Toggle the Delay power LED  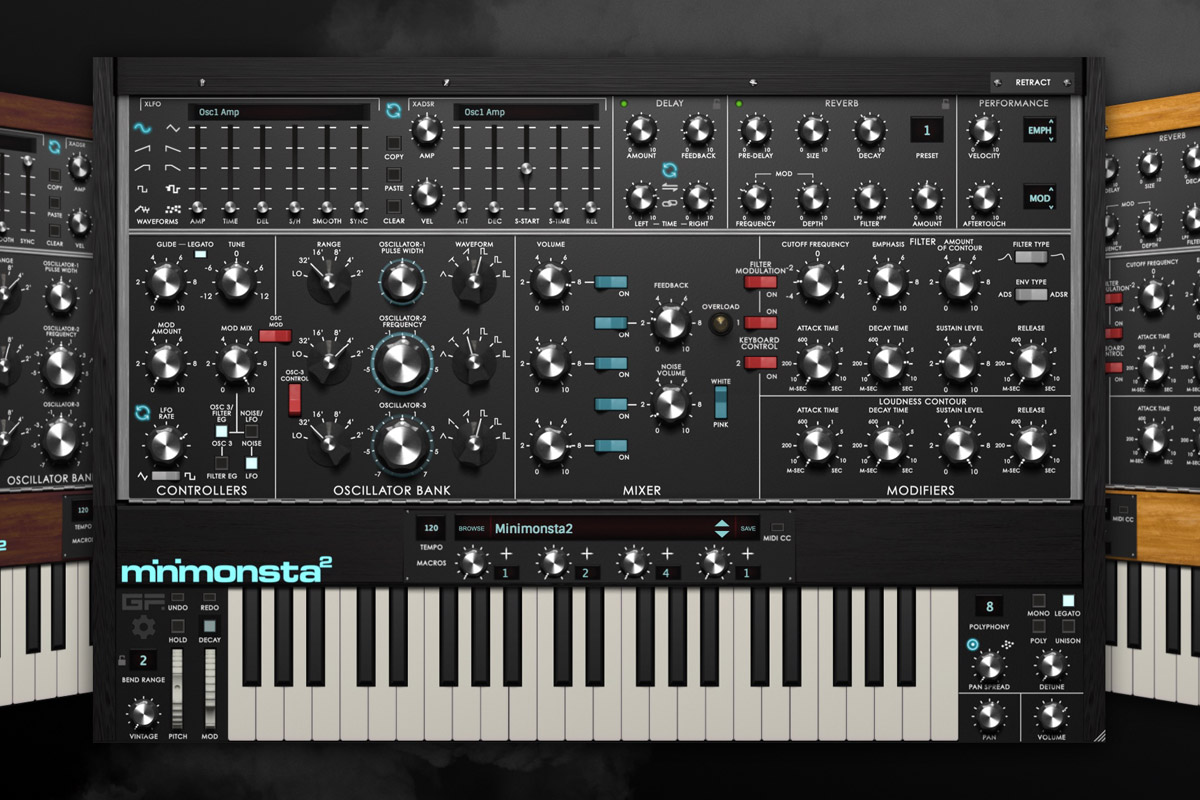click(x=622, y=103)
